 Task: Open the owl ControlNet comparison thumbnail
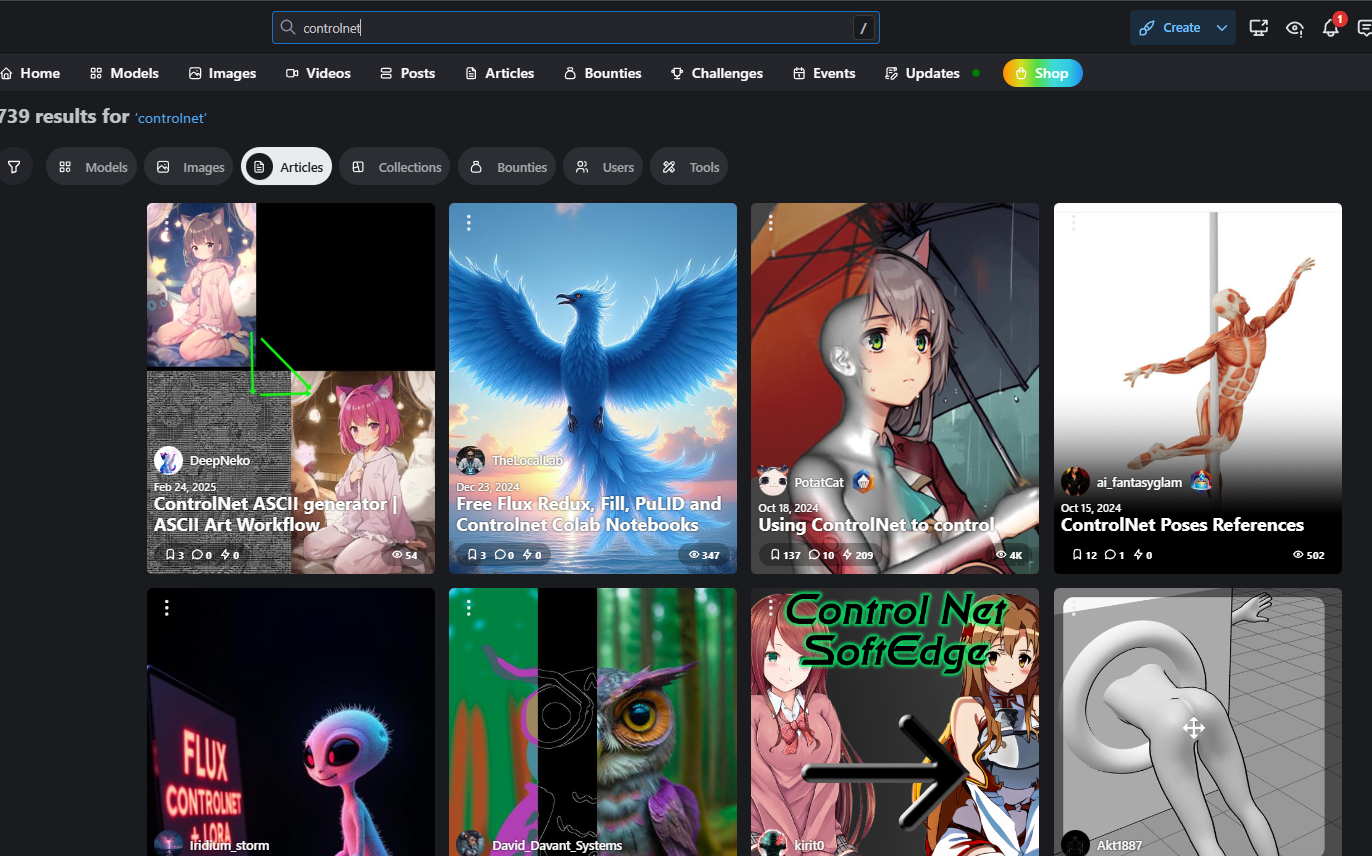click(x=593, y=722)
